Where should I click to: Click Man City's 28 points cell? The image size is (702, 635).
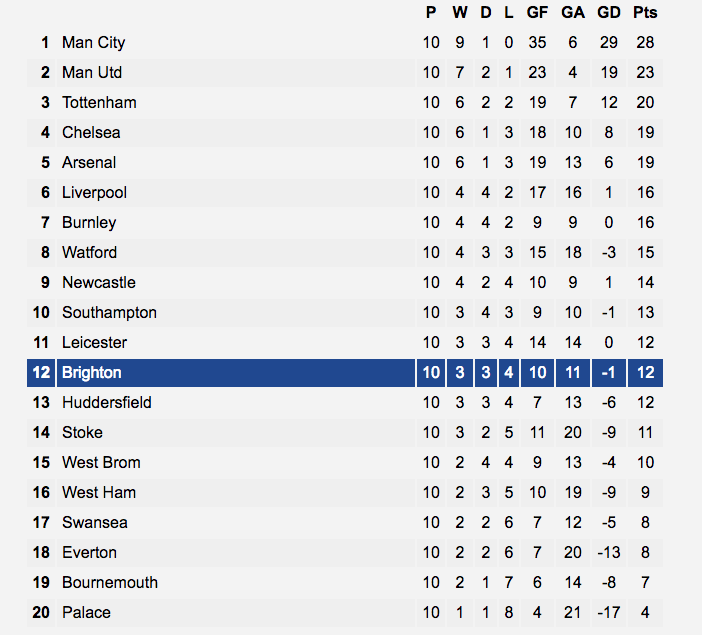pos(645,43)
